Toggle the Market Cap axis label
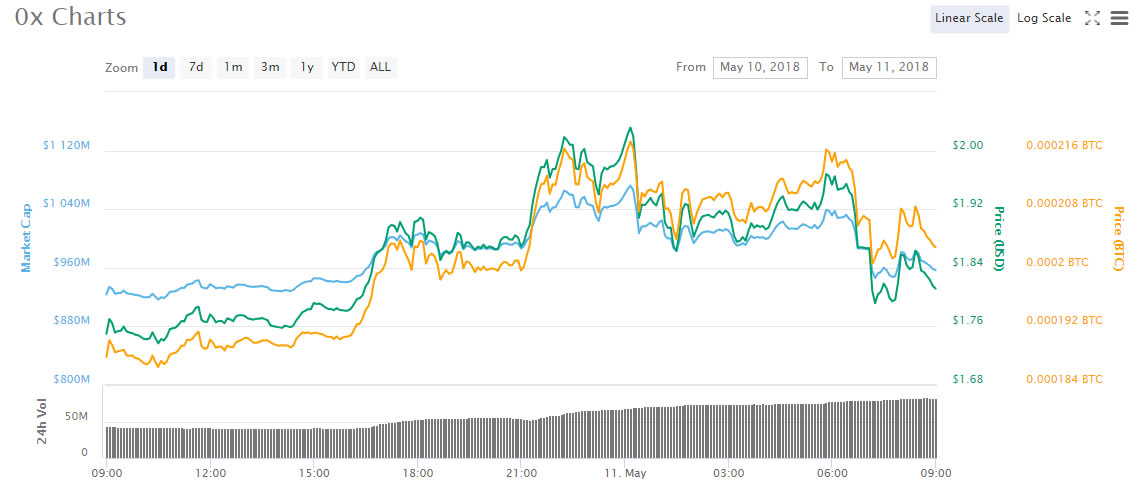1140x500 pixels. click(x=27, y=237)
